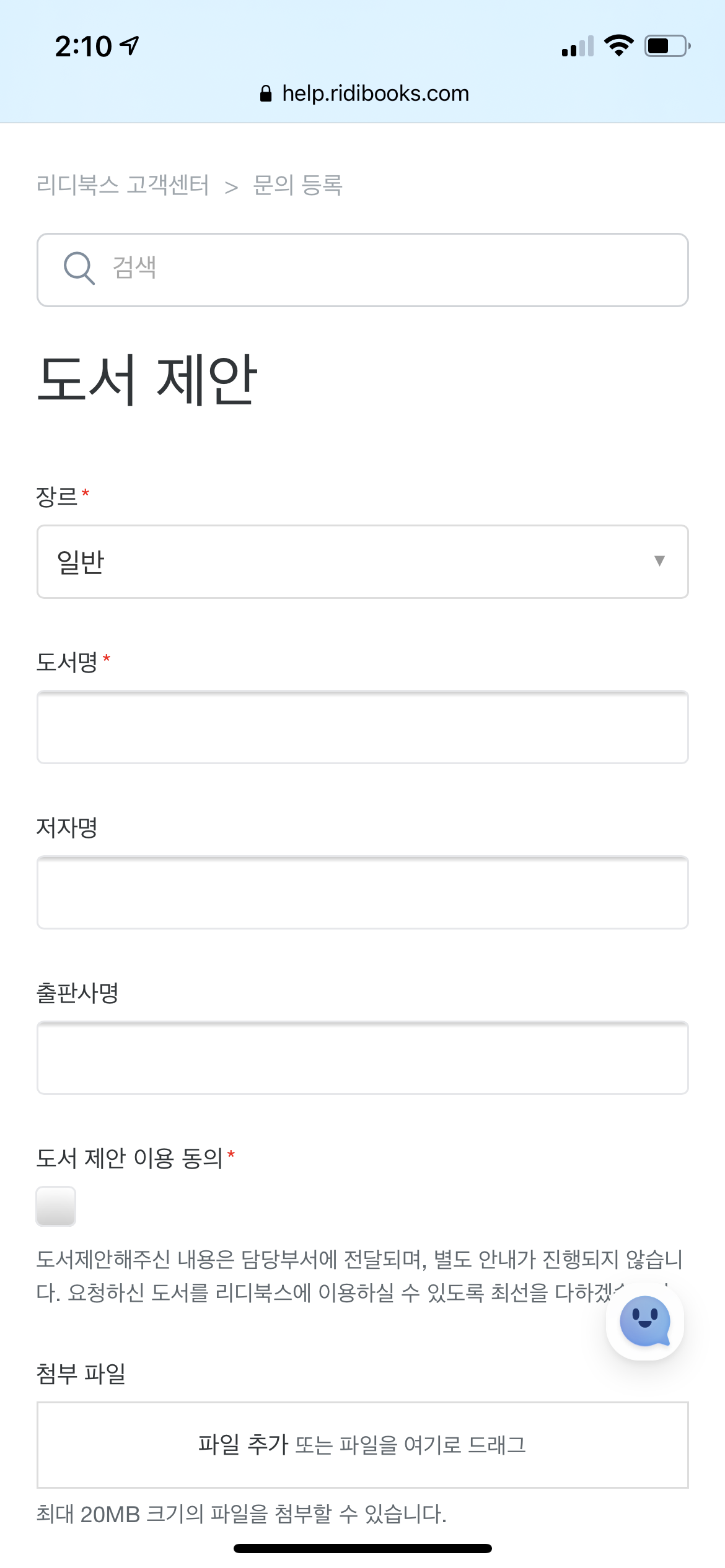Go to 리디북스 고객센터 breadcrumb

(123, 185)
